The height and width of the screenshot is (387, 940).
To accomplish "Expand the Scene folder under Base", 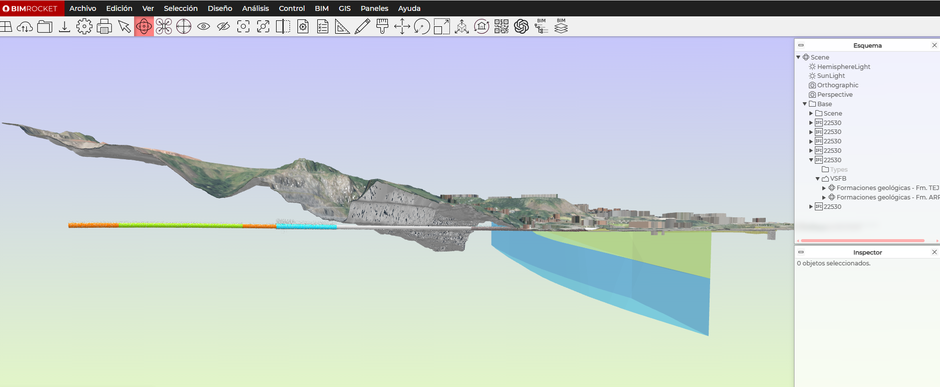I will (812, 113).
